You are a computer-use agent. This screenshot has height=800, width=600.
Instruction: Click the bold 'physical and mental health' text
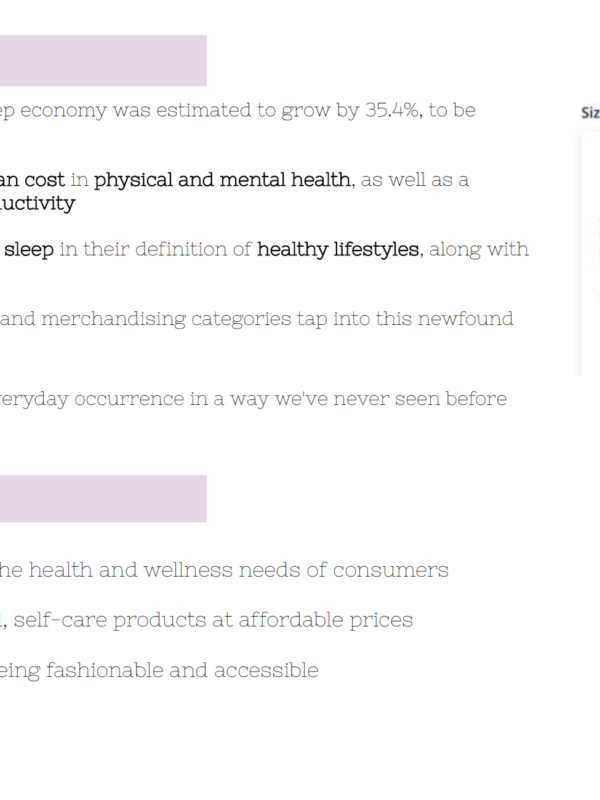pyautogui.click(x=222, y=180)
